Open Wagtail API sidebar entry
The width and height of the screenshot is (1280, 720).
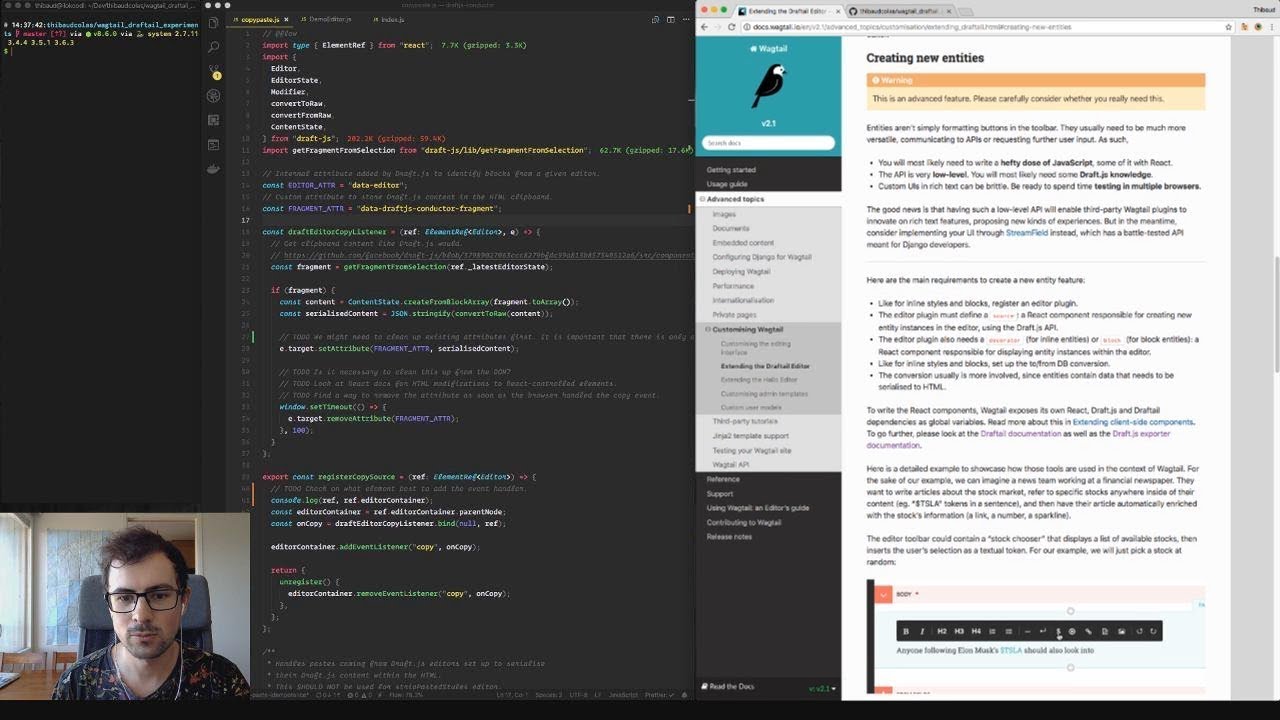click(x=730, y=465)
